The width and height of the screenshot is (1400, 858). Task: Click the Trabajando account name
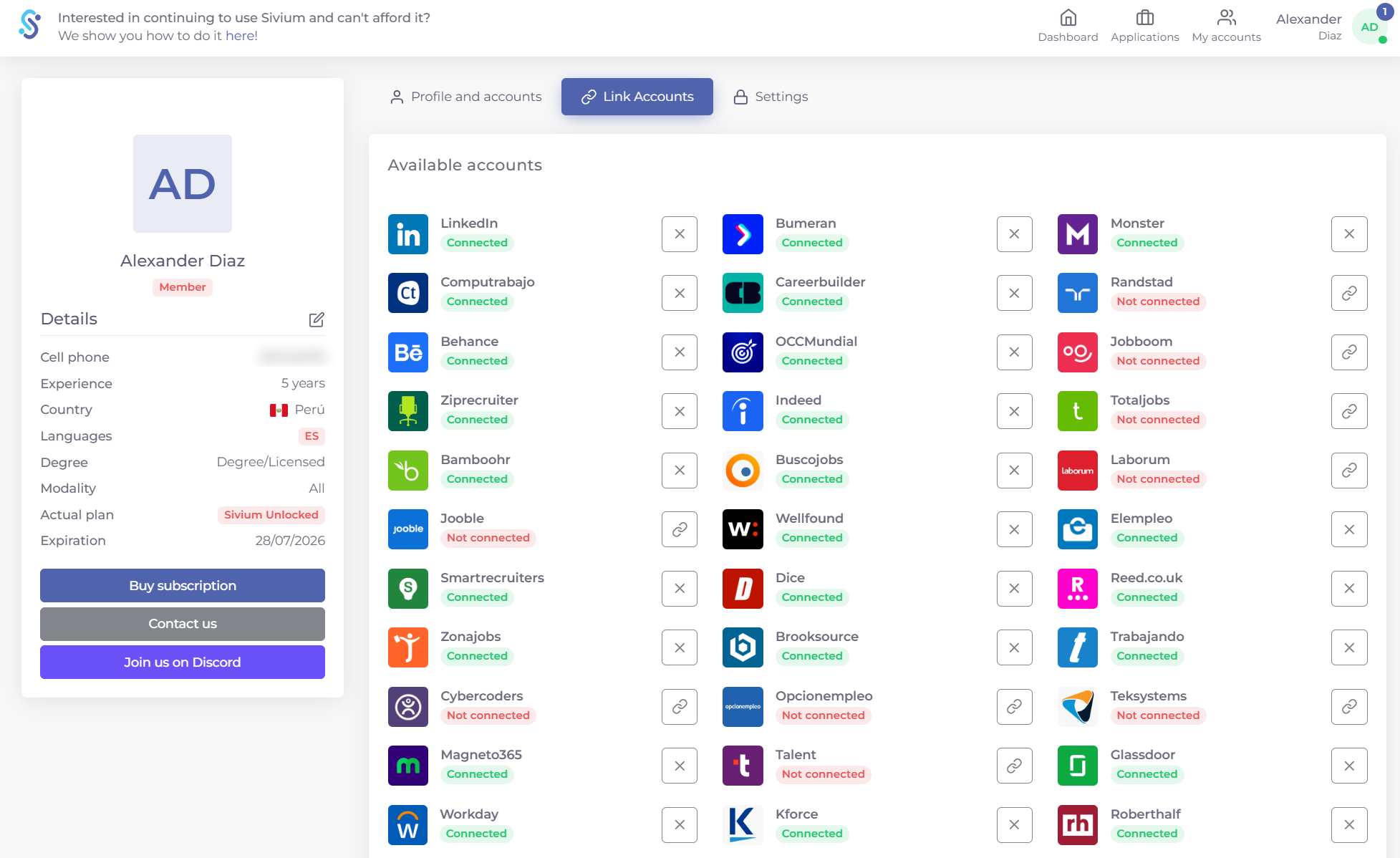(1147, 637)
